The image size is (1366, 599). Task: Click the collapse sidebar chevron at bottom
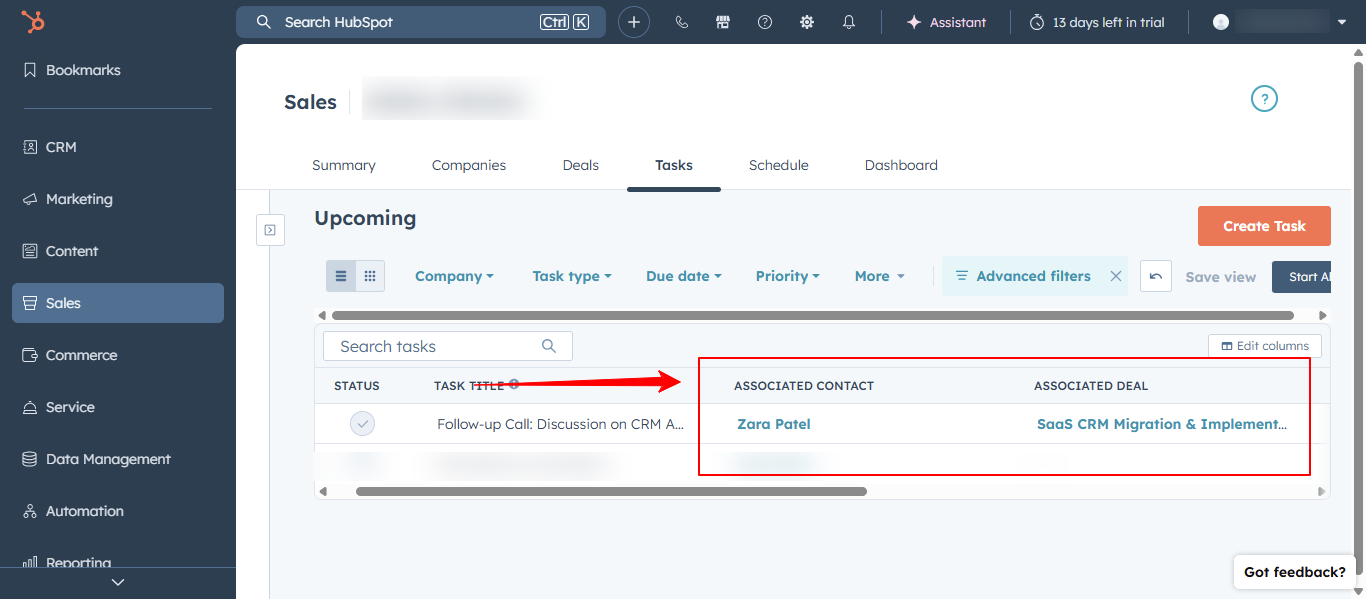(117, 581)
